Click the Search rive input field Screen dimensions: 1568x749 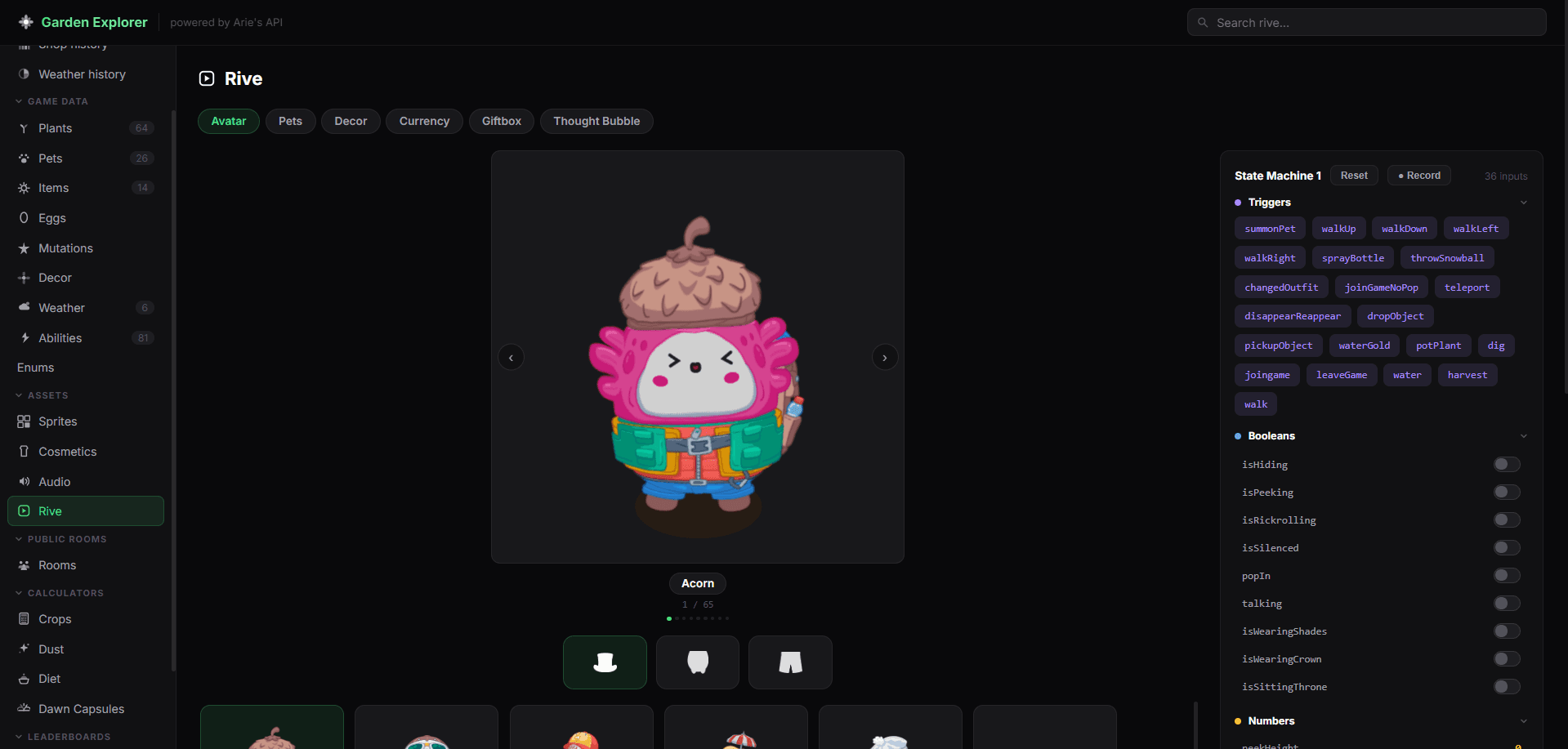click(x=1366, y=23)
